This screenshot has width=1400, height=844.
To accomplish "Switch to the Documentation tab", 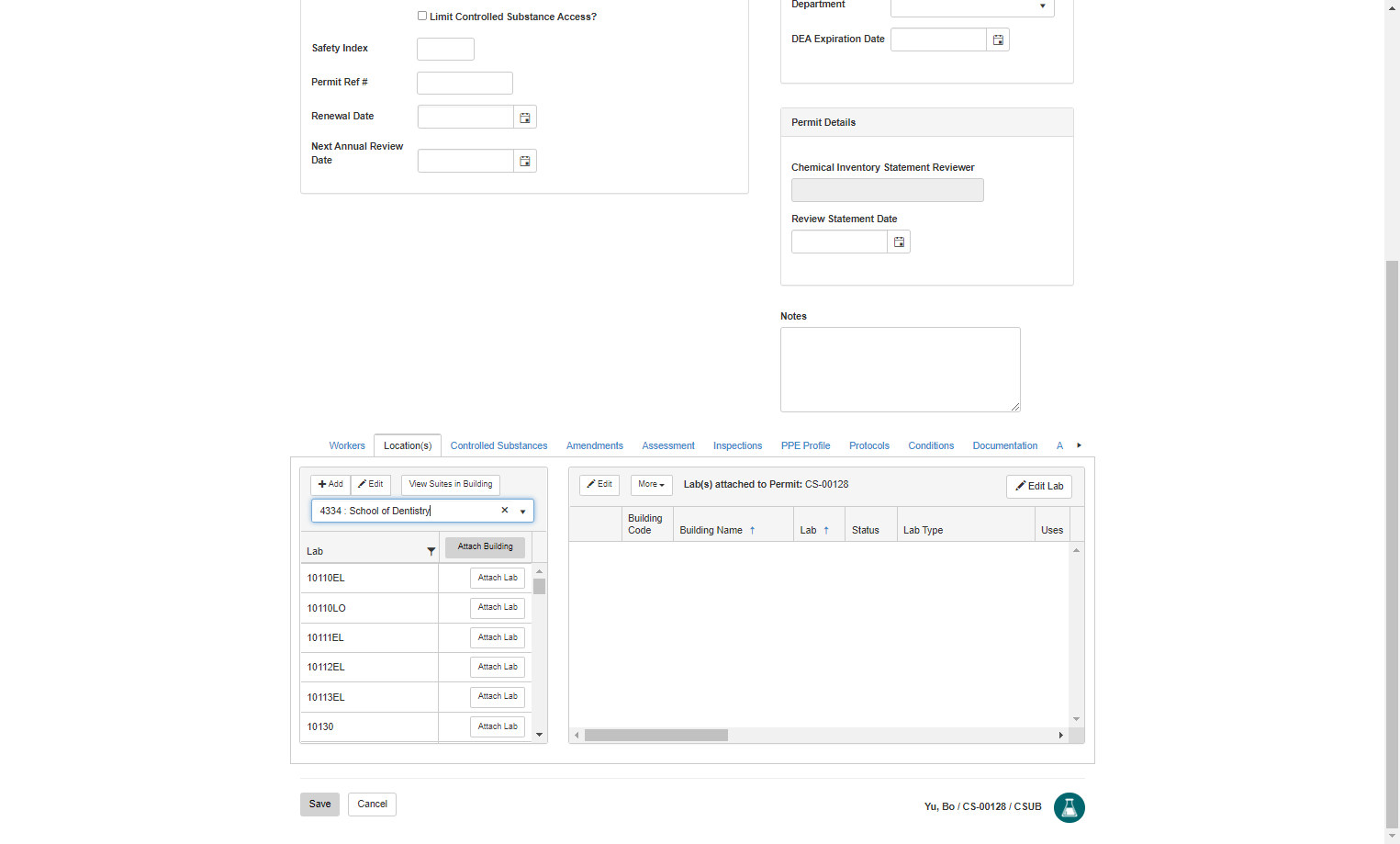I will [x=1005, y=445].
